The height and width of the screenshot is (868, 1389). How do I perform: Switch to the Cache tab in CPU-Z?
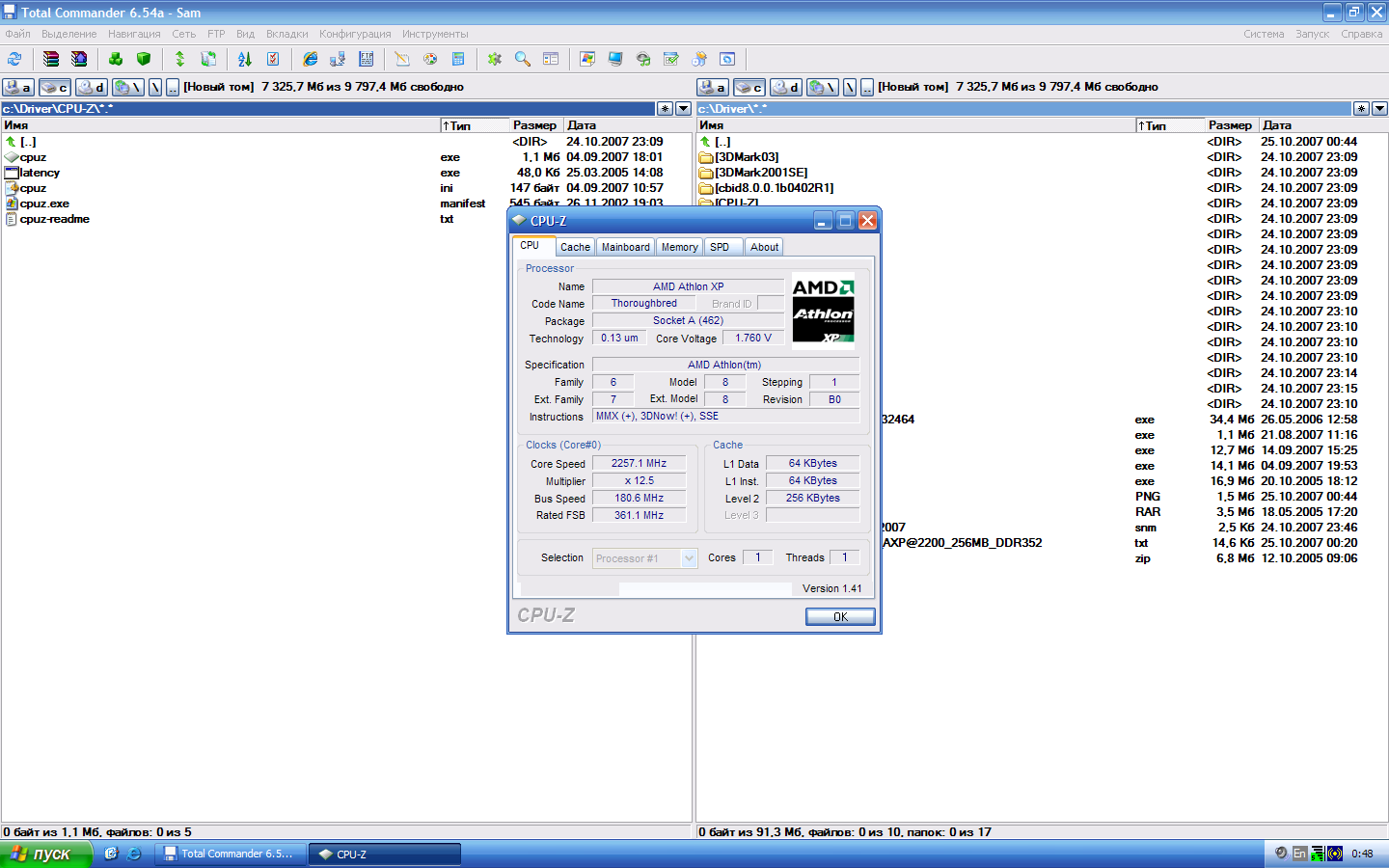pos(575,247)
